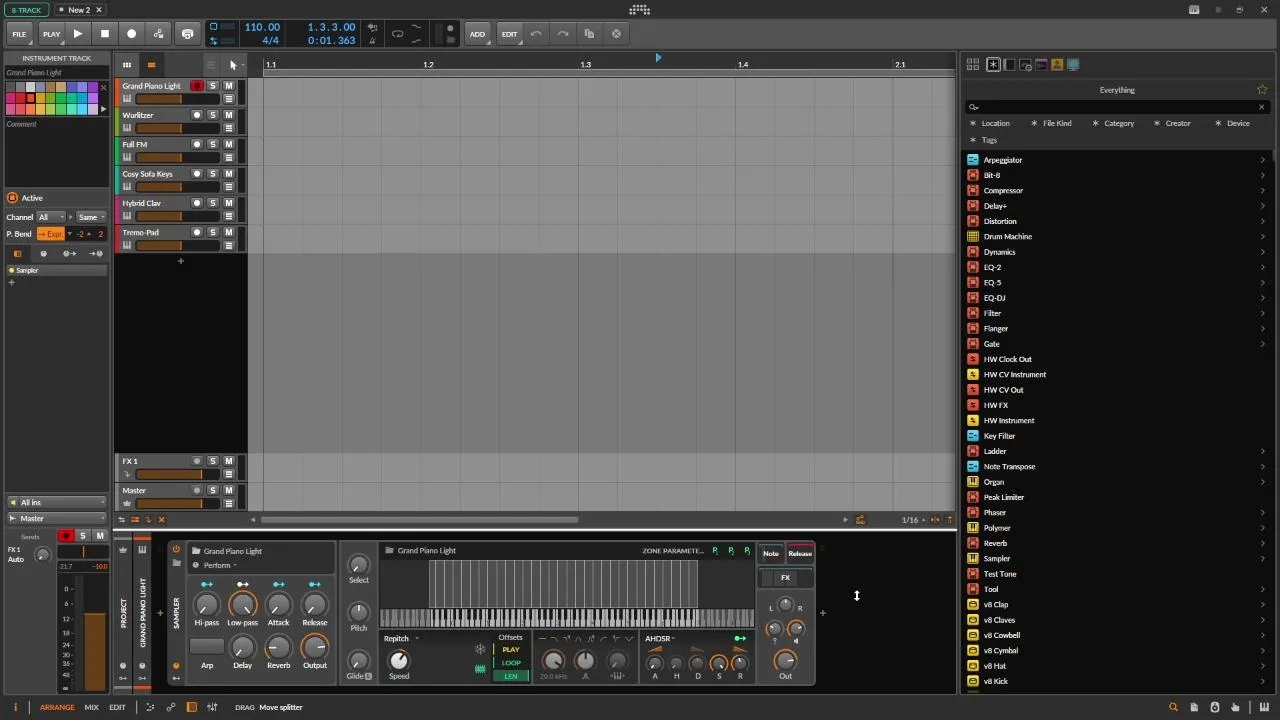Click the FX button in Sampler

(x=785, y=578)
